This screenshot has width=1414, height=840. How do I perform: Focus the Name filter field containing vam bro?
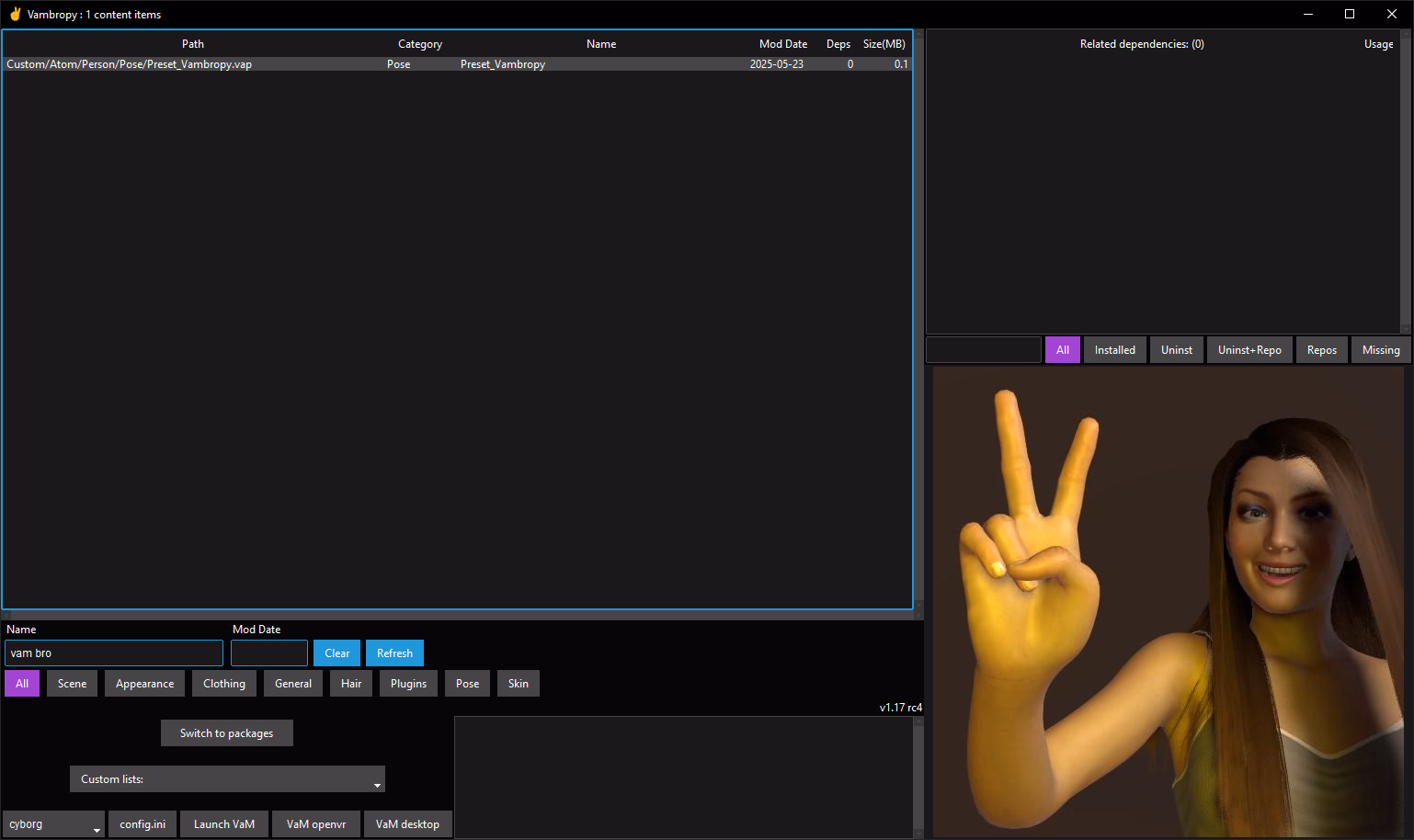point(114,653)
